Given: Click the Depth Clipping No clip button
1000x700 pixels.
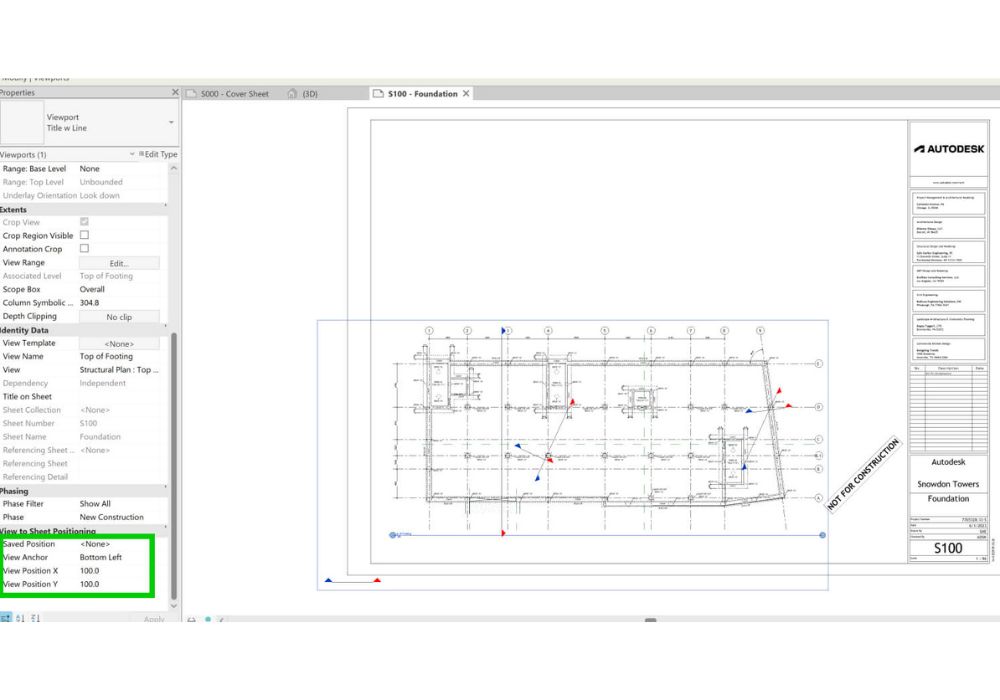Looking at the screenshot, I should tap(119, 317).
